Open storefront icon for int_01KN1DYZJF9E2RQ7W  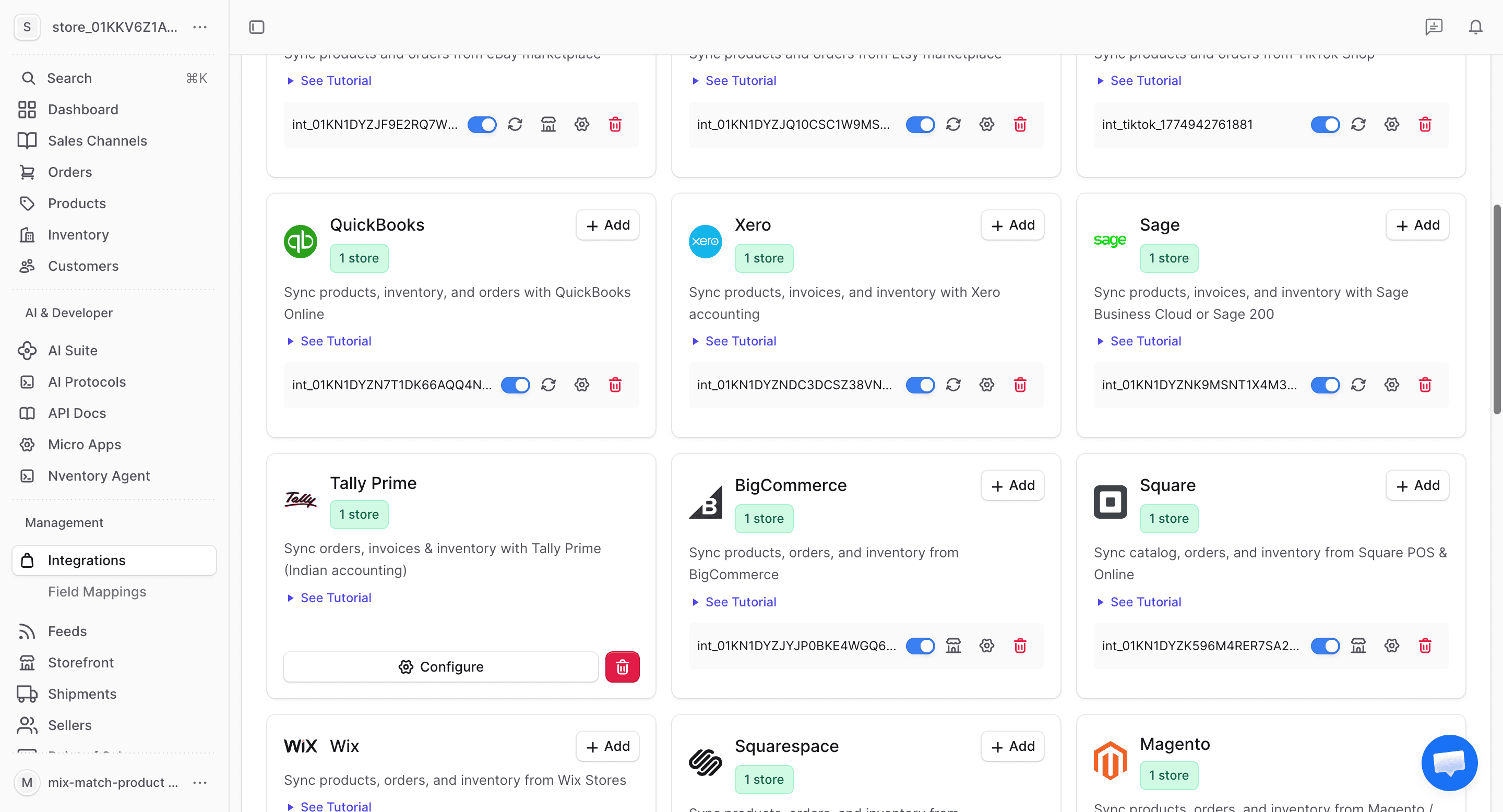(x=548, y=124)
